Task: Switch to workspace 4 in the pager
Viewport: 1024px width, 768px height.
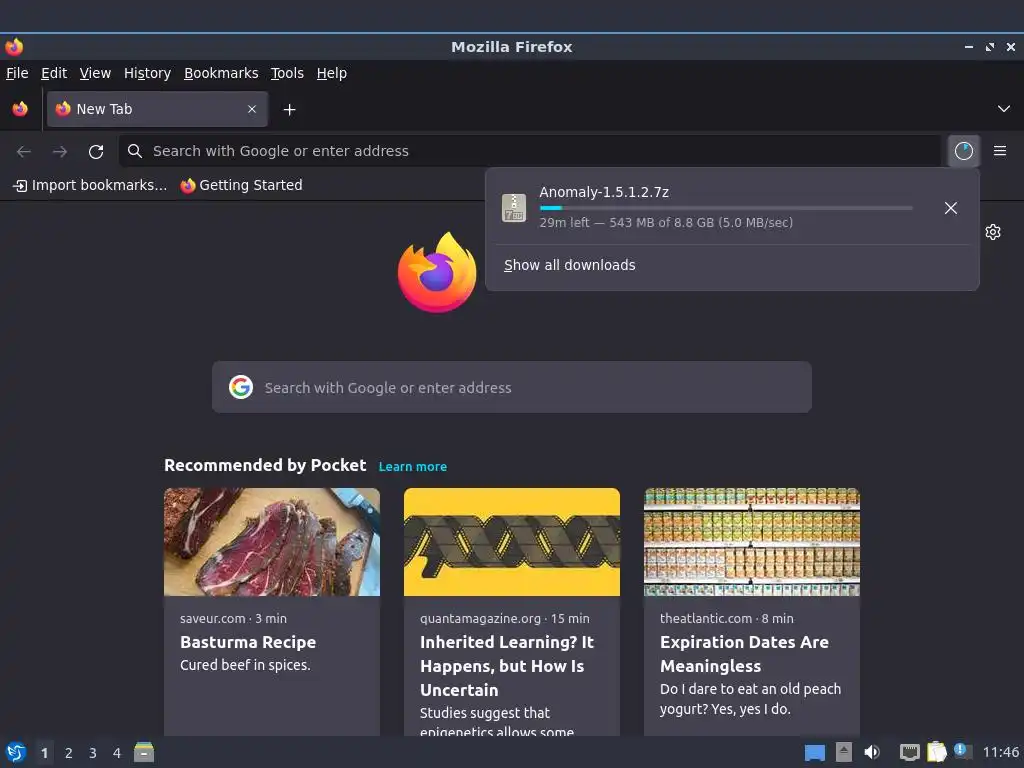Action: point(117,753)
